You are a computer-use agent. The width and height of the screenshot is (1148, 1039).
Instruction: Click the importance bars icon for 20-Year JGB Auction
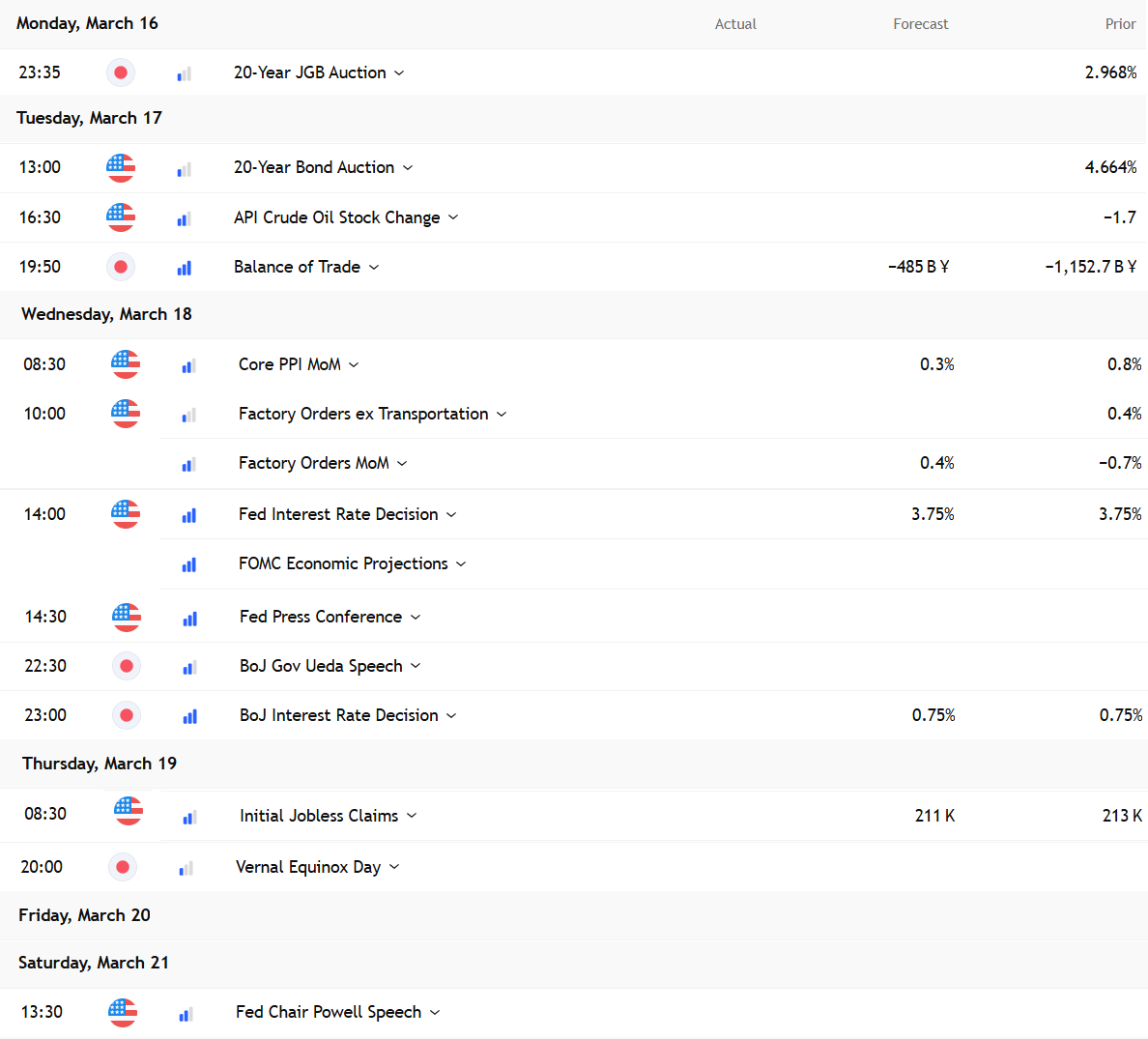tap(185, 74)
